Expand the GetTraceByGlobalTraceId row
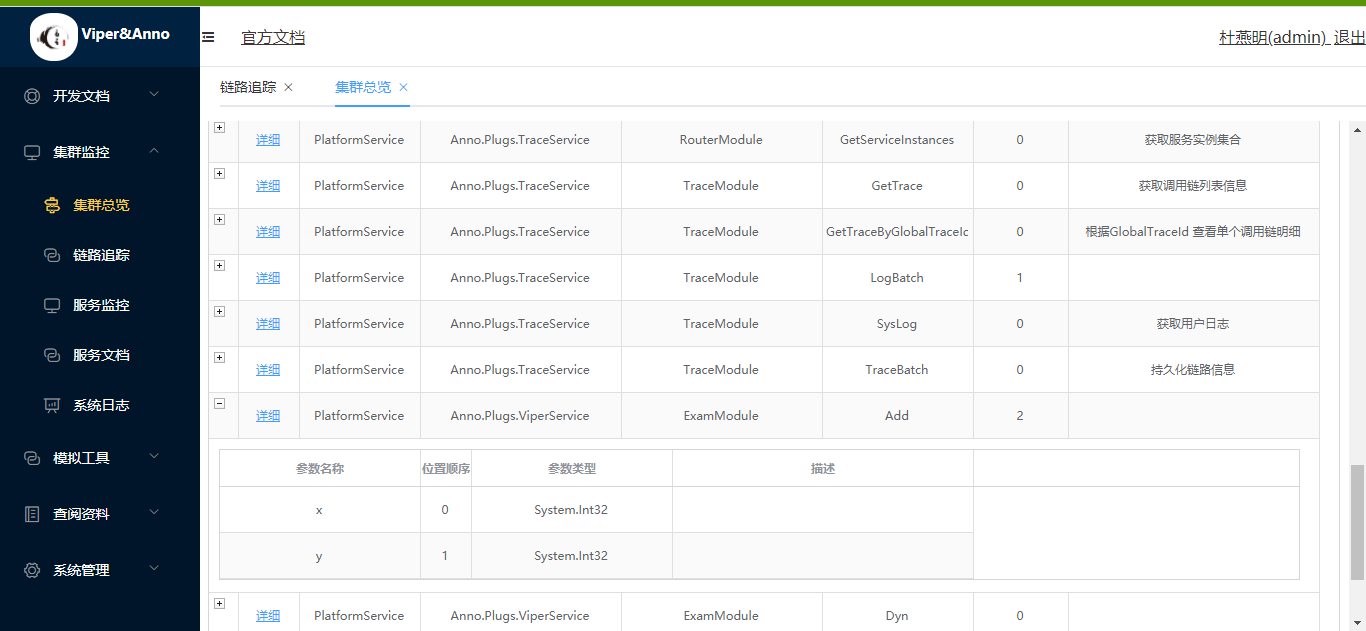 coord(219,220)
